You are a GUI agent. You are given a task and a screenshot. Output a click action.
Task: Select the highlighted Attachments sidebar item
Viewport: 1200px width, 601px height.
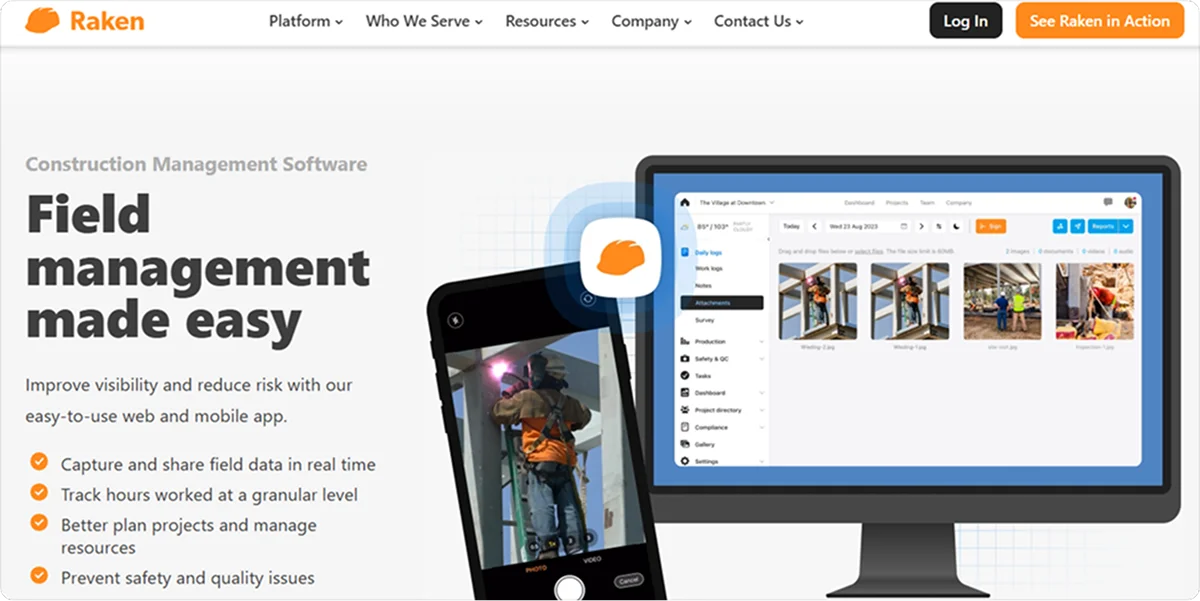tap(722, 303)
